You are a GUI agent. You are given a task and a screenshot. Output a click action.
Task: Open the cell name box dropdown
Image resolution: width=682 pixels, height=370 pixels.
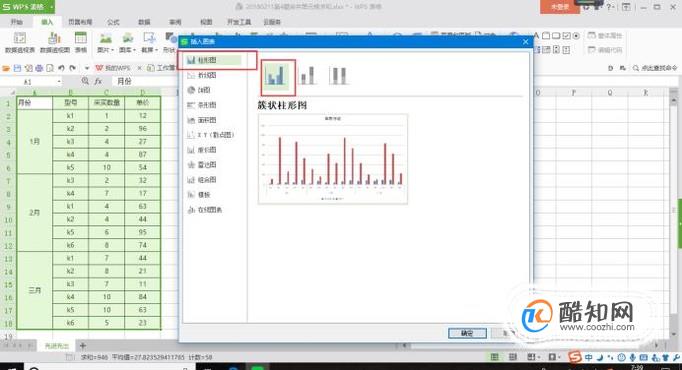click(59, 82)
